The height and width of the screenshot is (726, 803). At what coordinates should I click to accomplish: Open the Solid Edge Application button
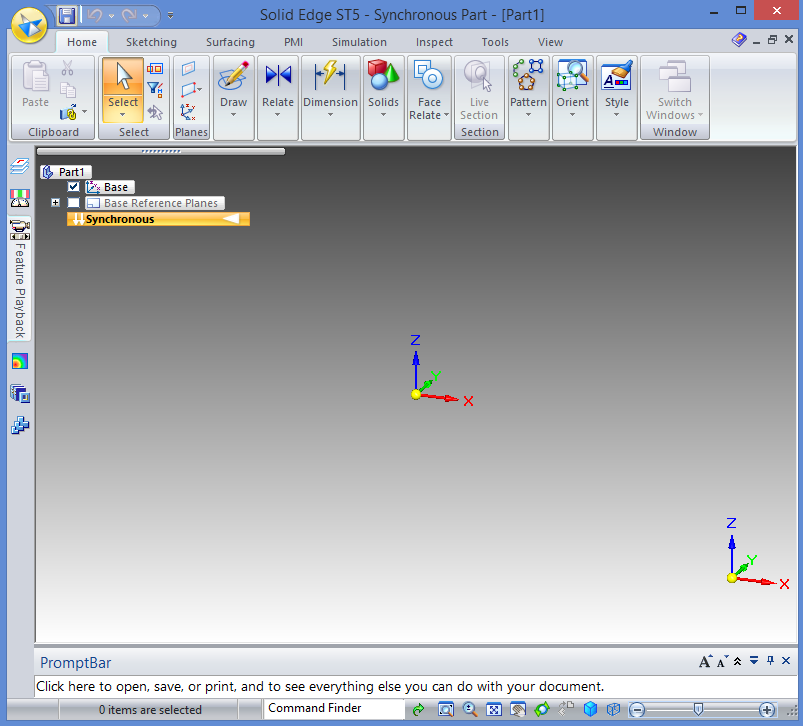pyautogui.click(x=29, y=25)
